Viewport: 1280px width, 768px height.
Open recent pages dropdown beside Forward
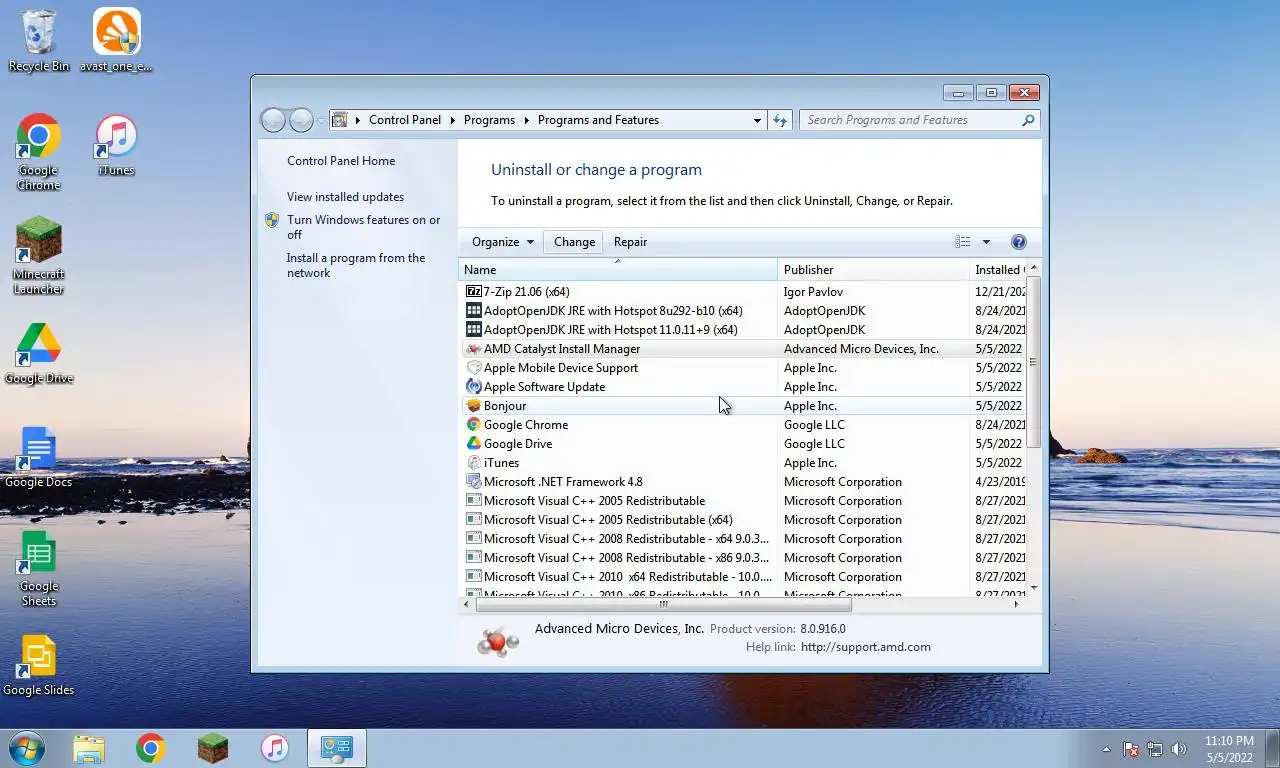coord(321,120)
